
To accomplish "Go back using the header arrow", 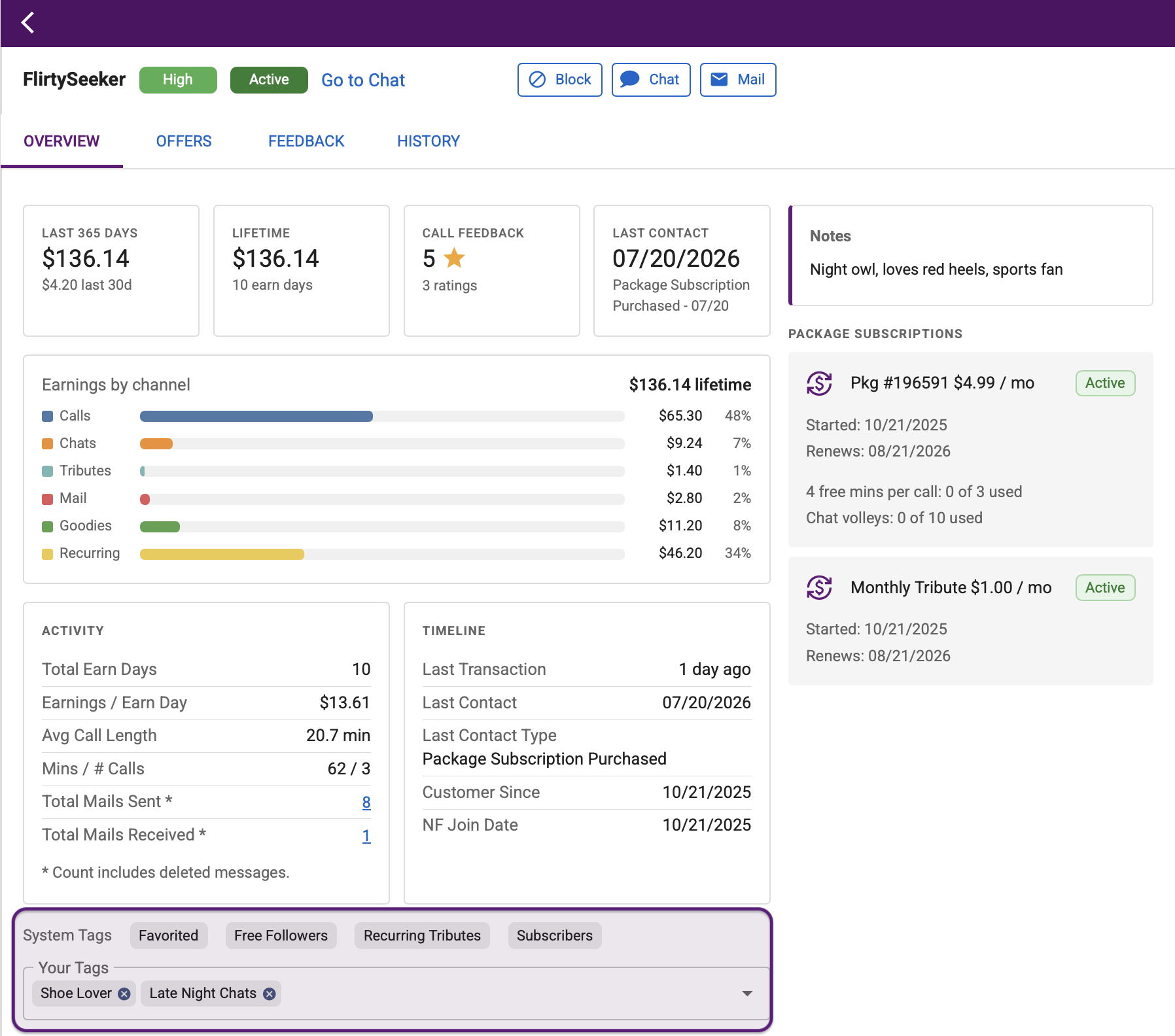I will click(27, 23).
